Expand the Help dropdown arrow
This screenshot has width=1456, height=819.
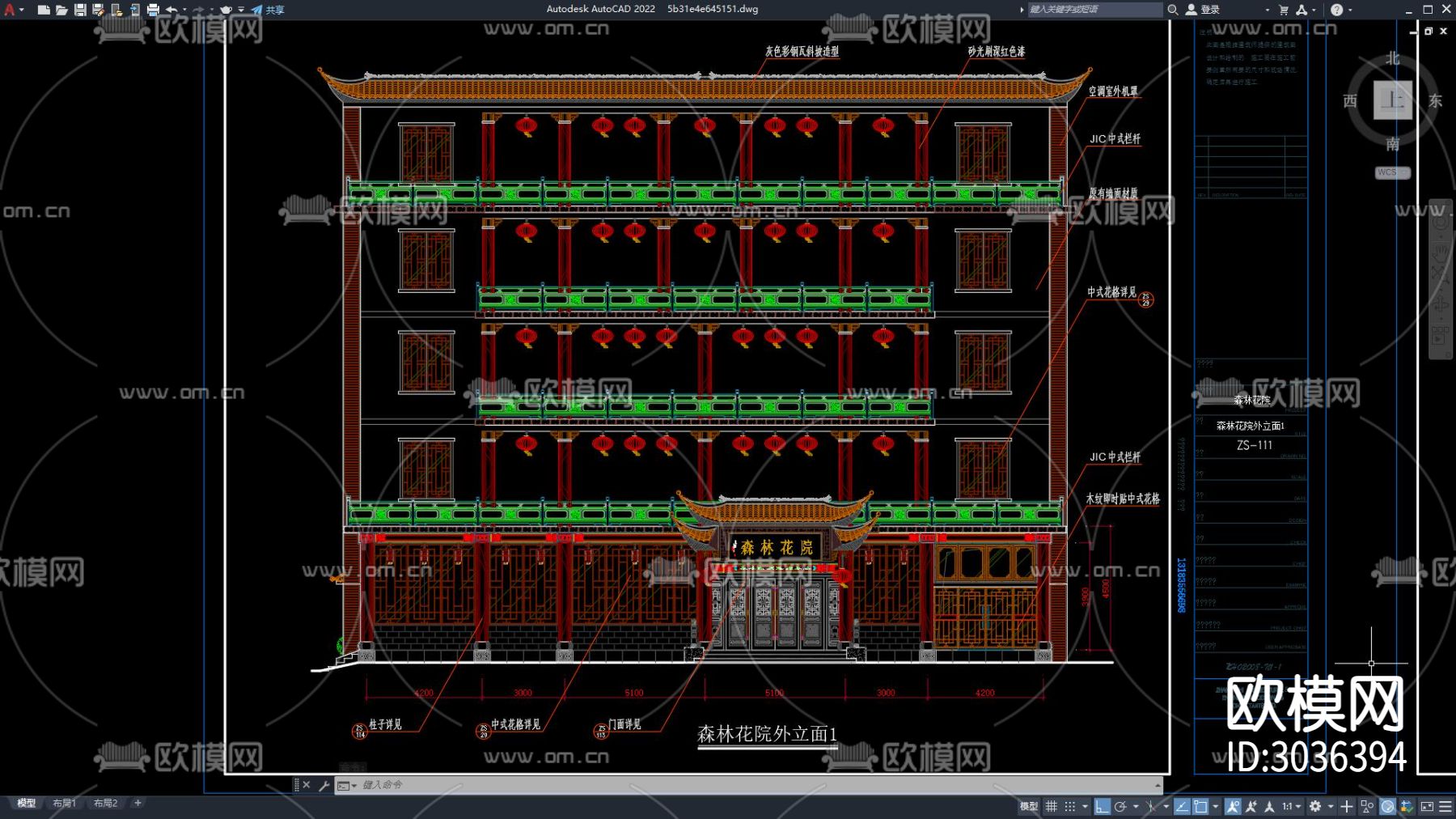coord(1350,10)
